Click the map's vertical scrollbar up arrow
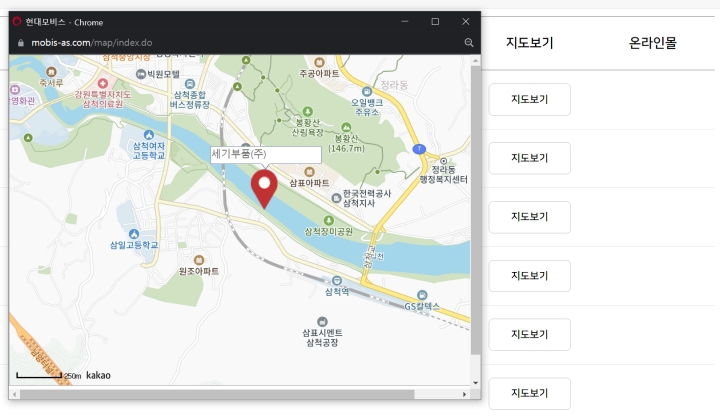The height and width of the screenshot is (416, 720). 475,61
